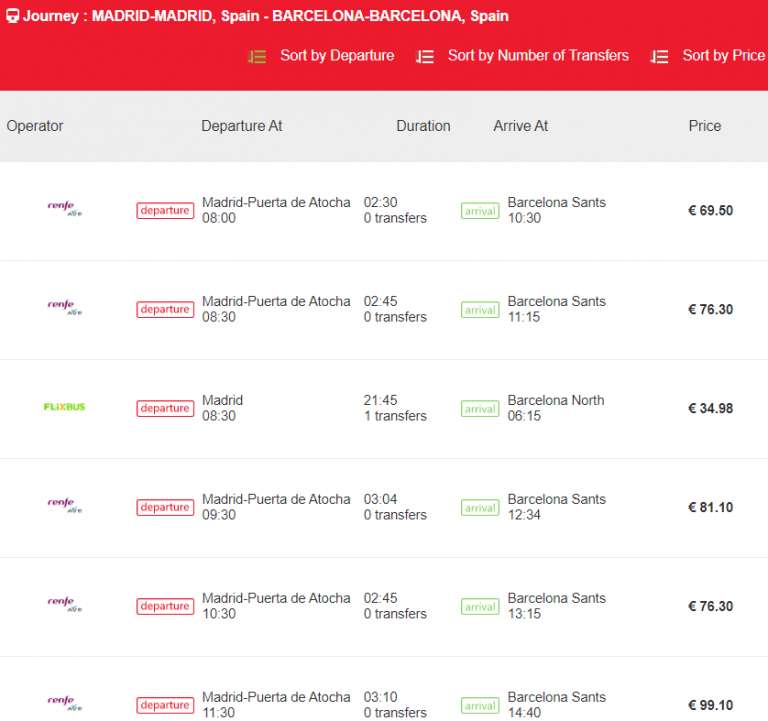
Task: Click the train icon beside Journey title
Action: [x=11, y=16]
